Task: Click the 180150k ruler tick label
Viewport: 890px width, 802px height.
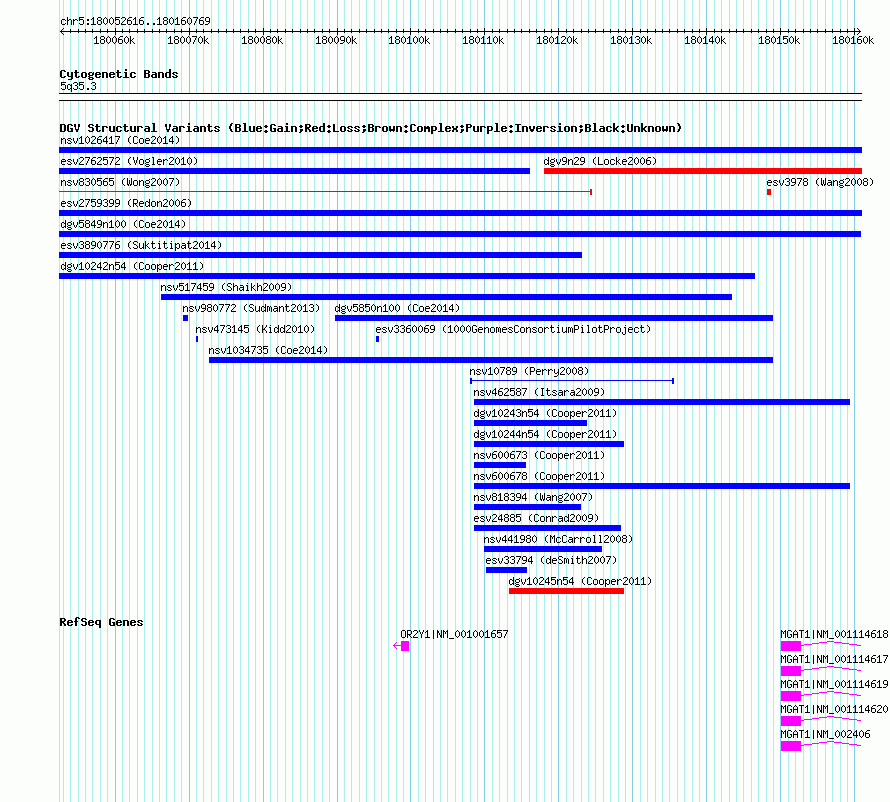Action: 779,40
